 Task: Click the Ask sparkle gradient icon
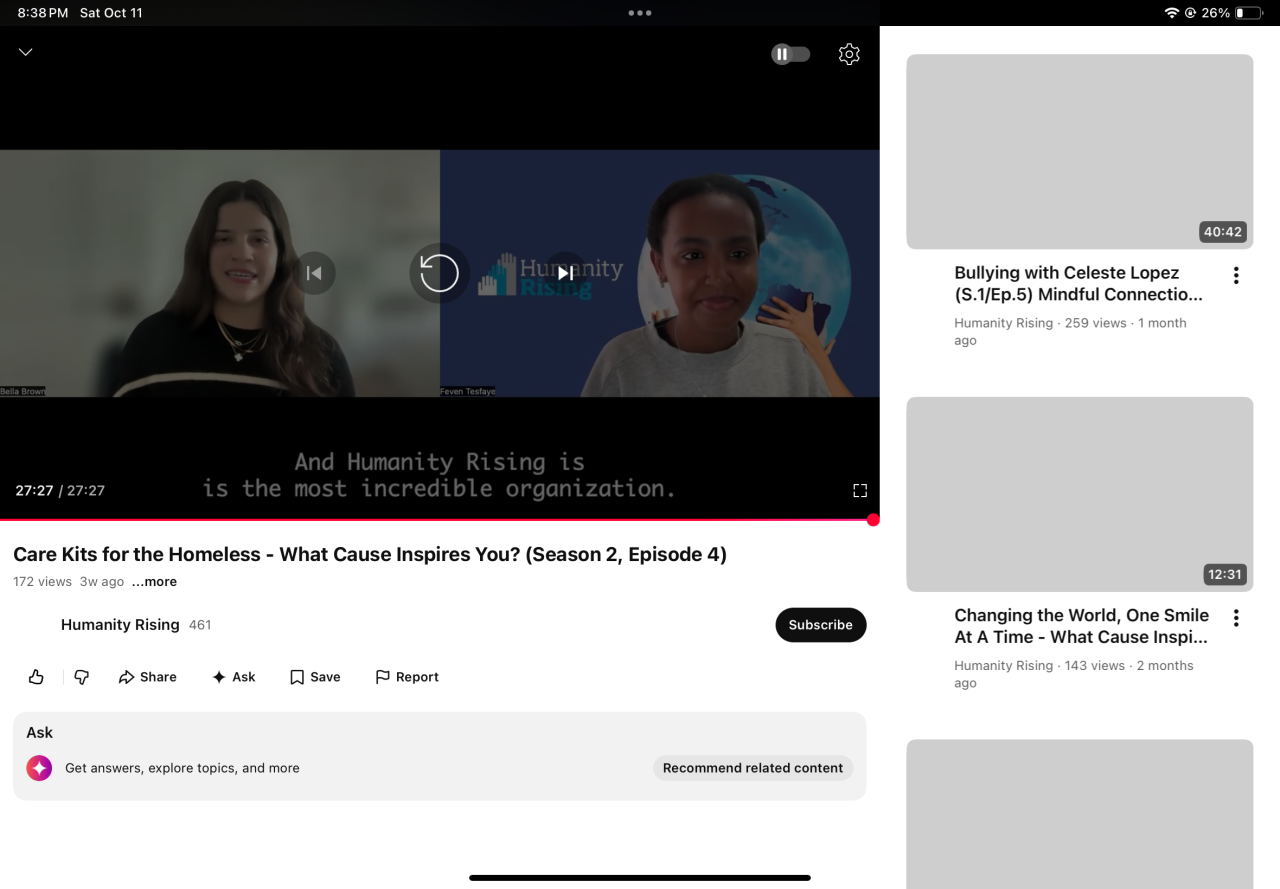point(39,768)
